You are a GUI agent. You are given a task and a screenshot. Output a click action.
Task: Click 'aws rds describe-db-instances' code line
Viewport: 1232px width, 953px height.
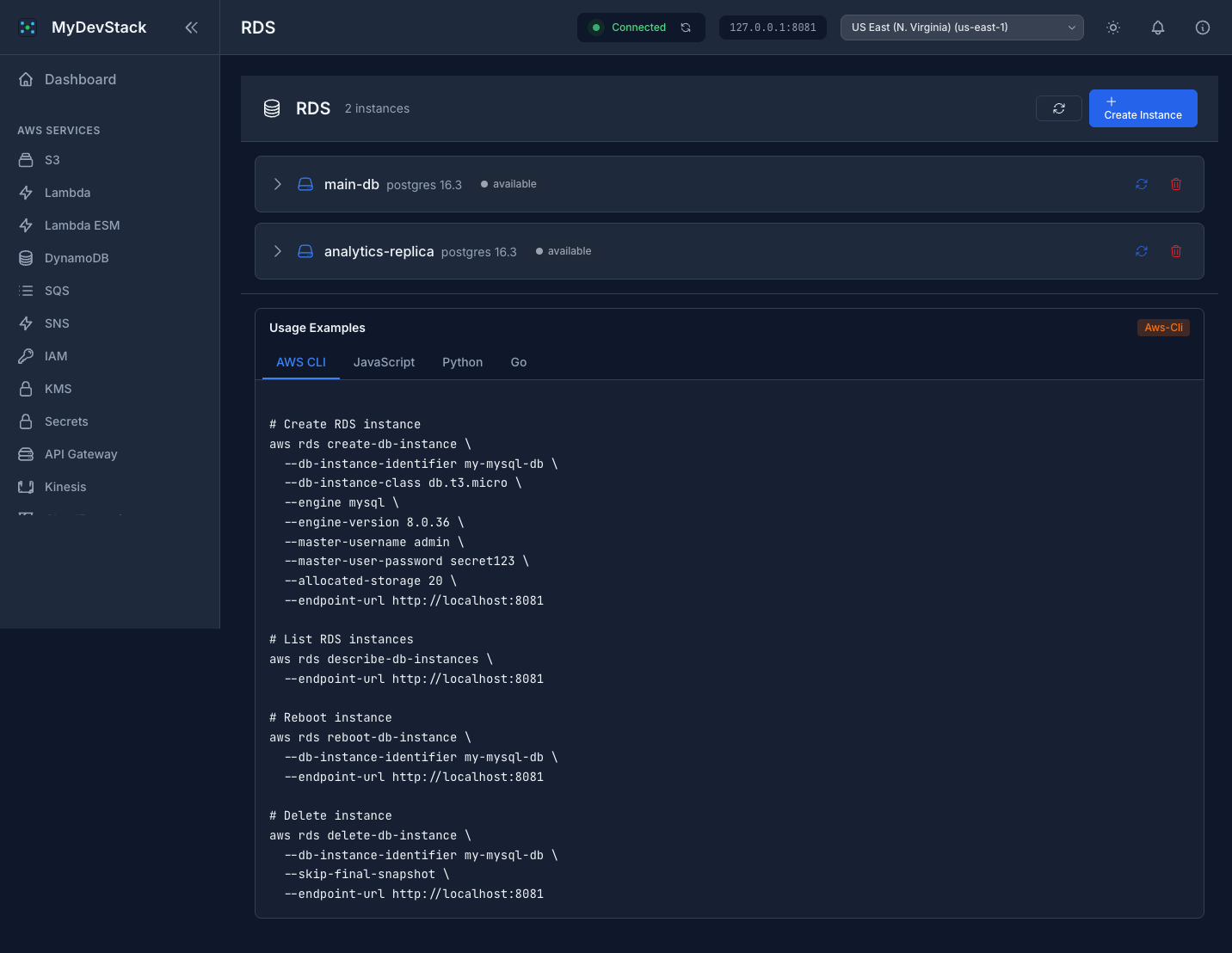(x=381, y=659)
